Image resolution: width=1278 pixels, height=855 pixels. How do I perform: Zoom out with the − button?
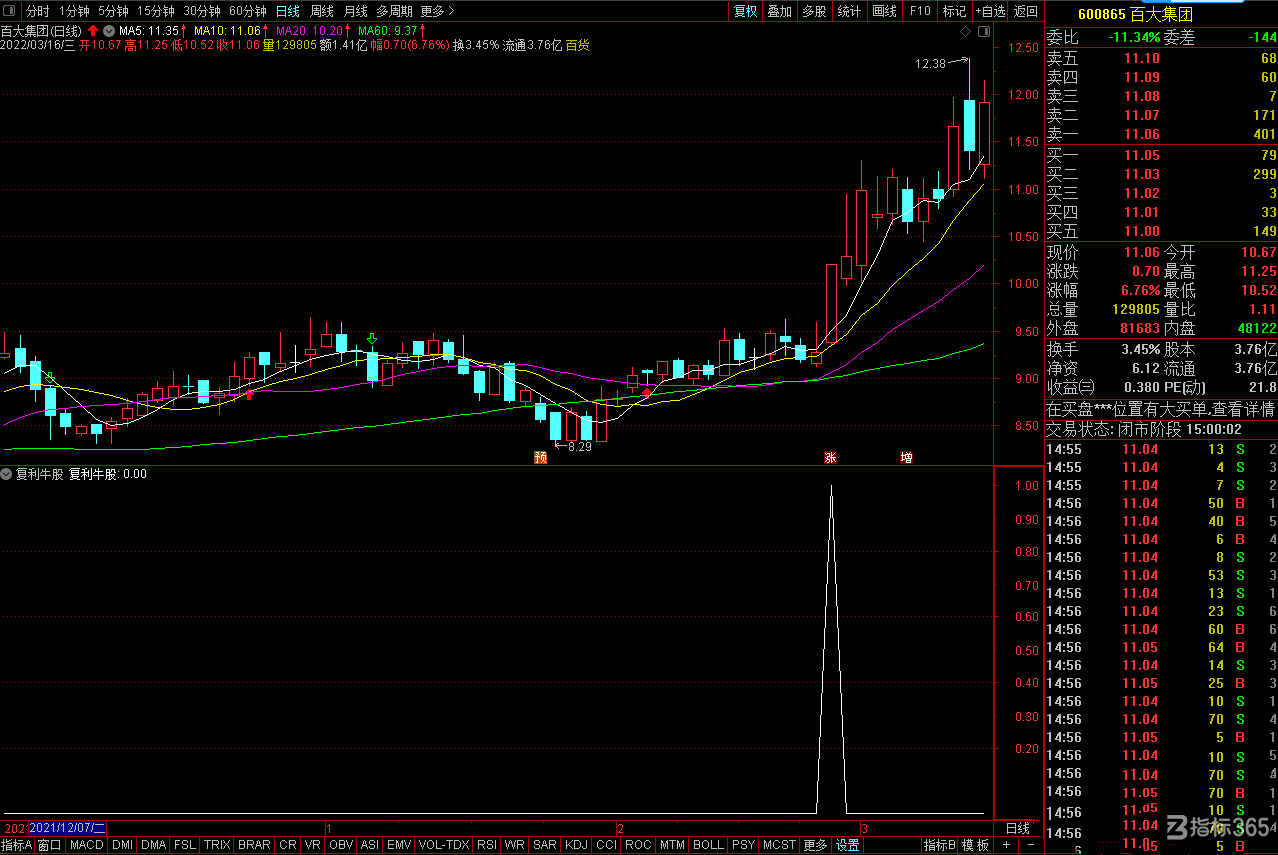1030,845
